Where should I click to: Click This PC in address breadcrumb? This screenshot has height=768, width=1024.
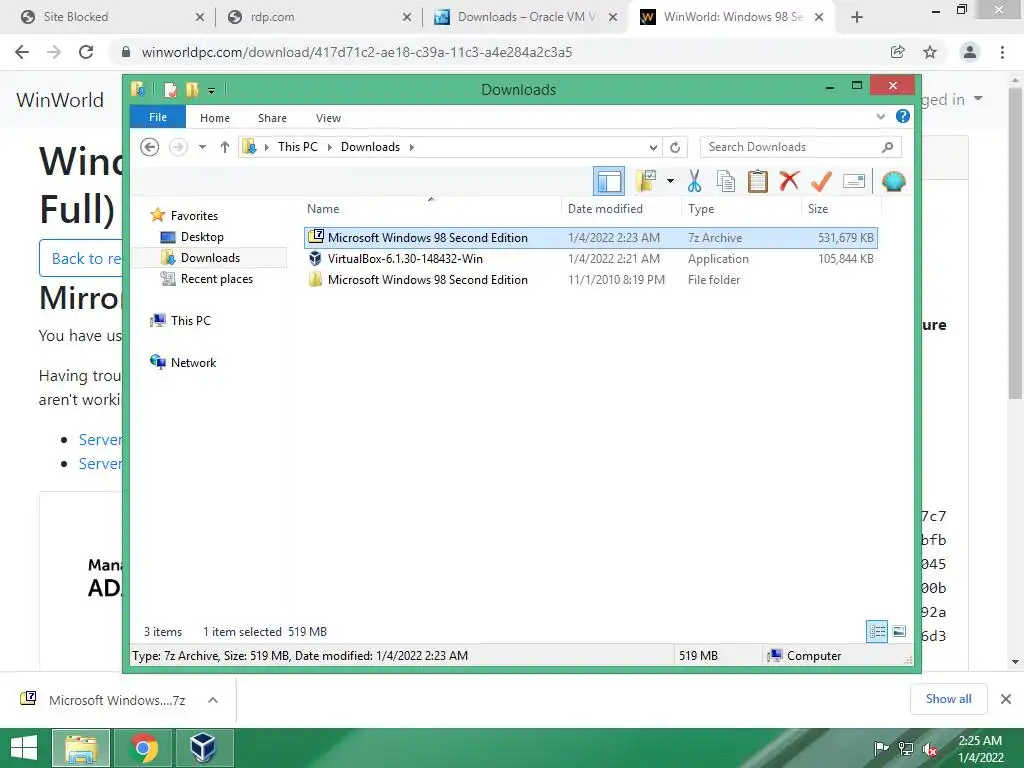[x=298, y=147]
